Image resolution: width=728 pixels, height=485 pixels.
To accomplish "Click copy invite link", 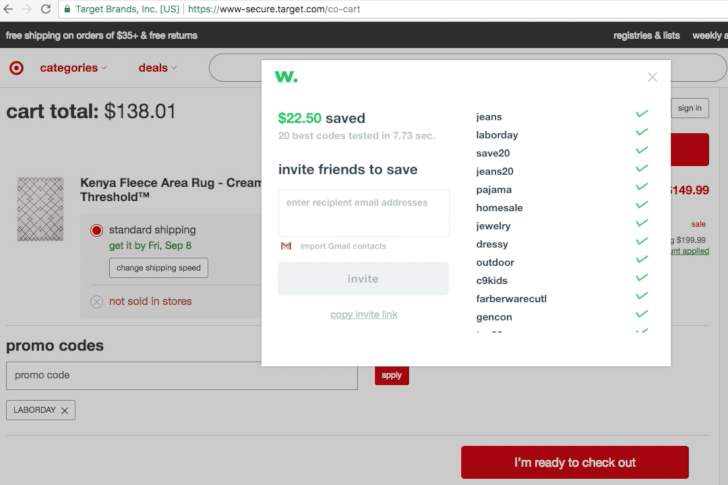I will click(x=364, y=315).
